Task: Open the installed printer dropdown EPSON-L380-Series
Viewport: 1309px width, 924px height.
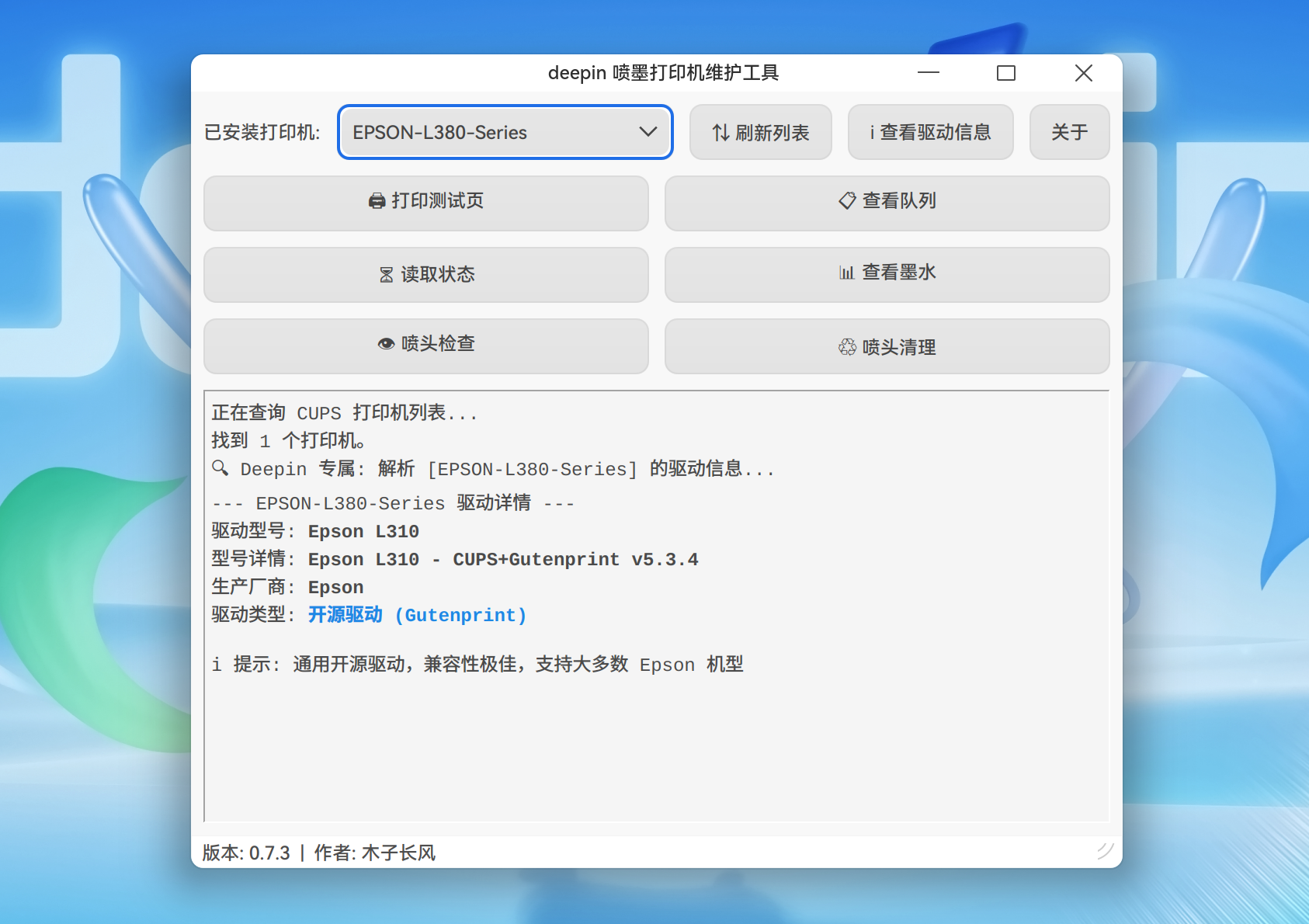Action: tap(505, 132)
